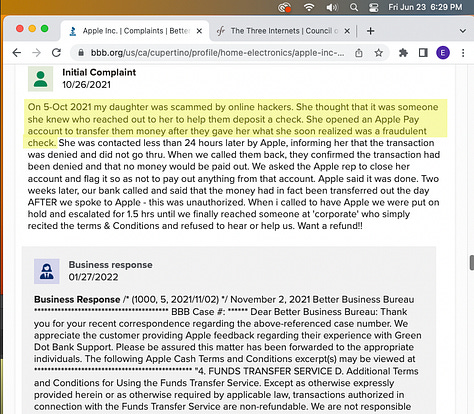Switch to The Three Internets tab
The image size is (474, 414).
tap(283, 31)
